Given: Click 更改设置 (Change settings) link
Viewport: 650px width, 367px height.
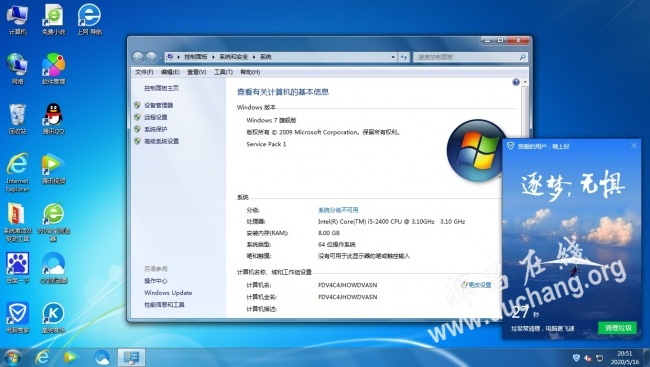Looking at the screenshot, I should [x=480, y=285].
